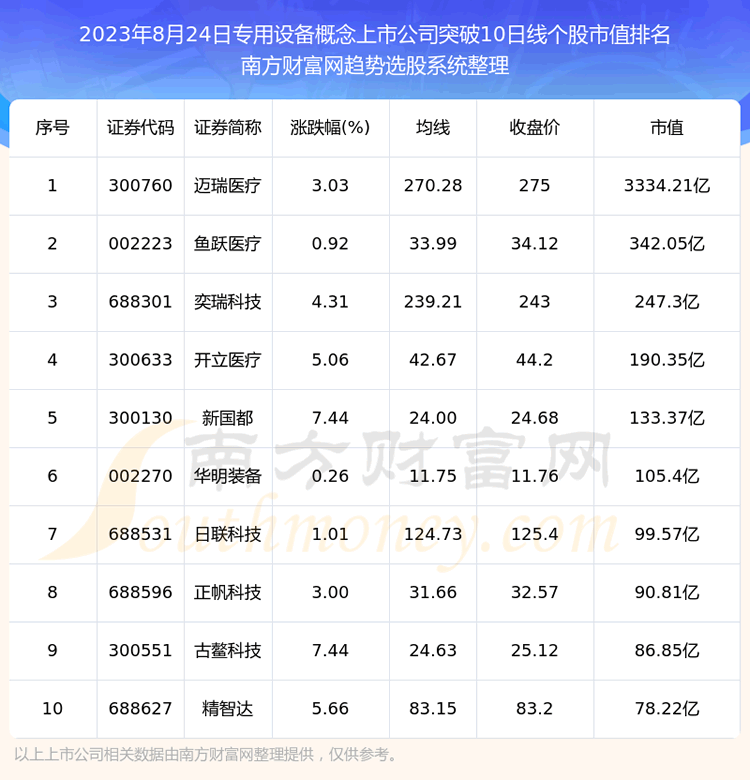Select stock code 688301
Image resolution: width=750 pixels, height=780 pixels.
pyautogui.click(x=140, y=302)
